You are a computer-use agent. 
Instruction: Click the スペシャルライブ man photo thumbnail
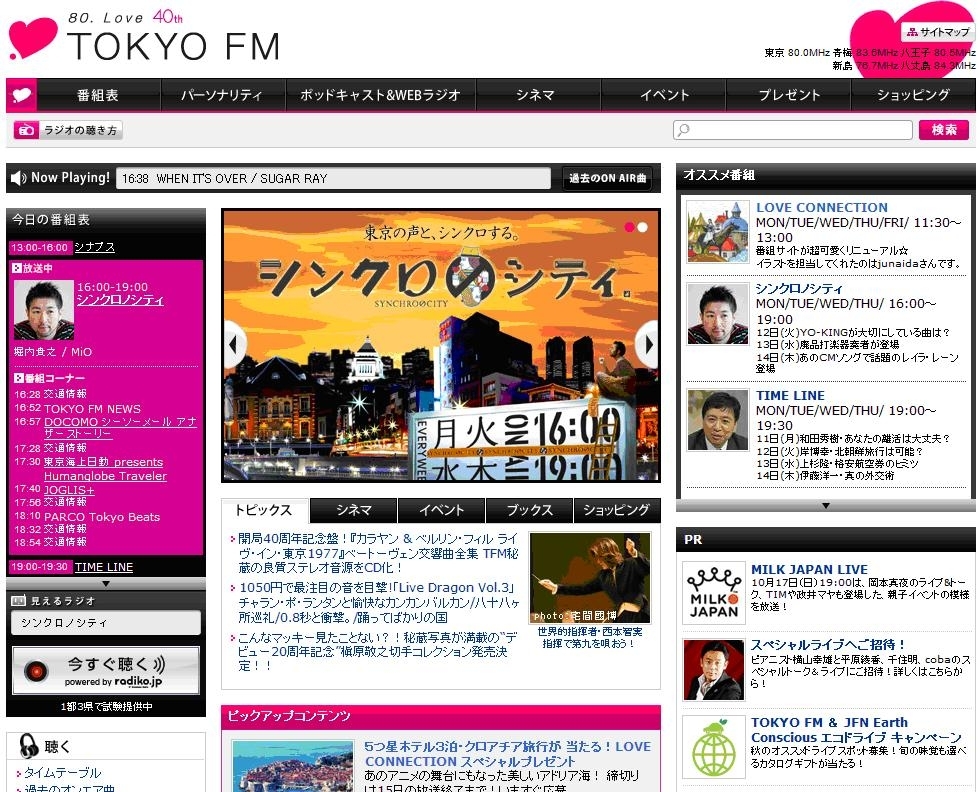pos(714,670)
